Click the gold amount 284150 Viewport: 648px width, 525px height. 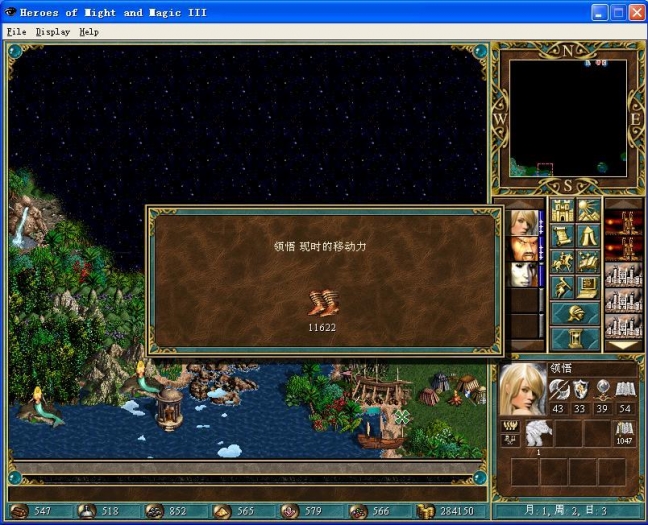click(x=457, y=511)
